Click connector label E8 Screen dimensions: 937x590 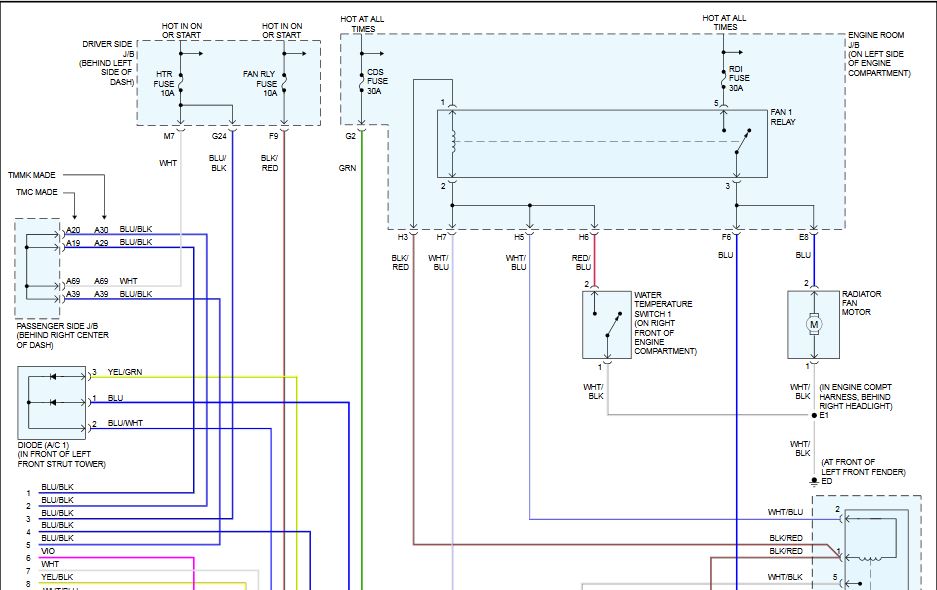click(x=804, y=237)
